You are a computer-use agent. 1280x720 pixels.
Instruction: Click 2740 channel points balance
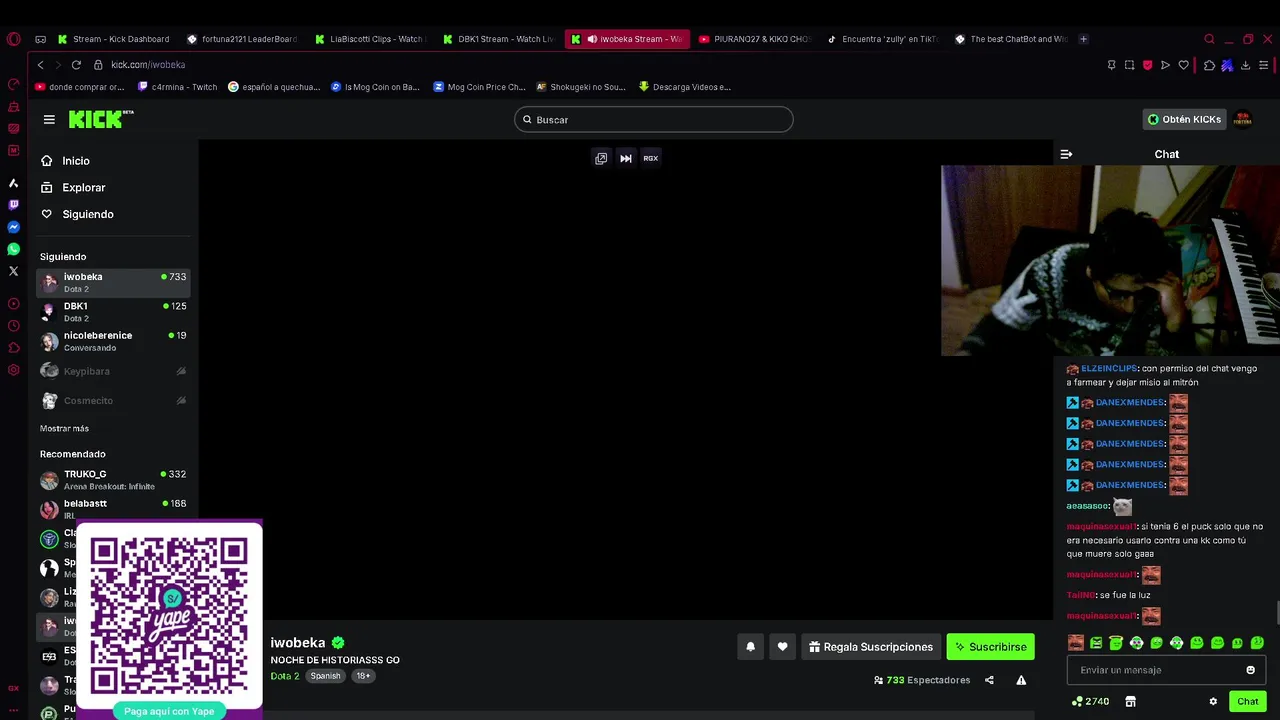(1090, 702)
